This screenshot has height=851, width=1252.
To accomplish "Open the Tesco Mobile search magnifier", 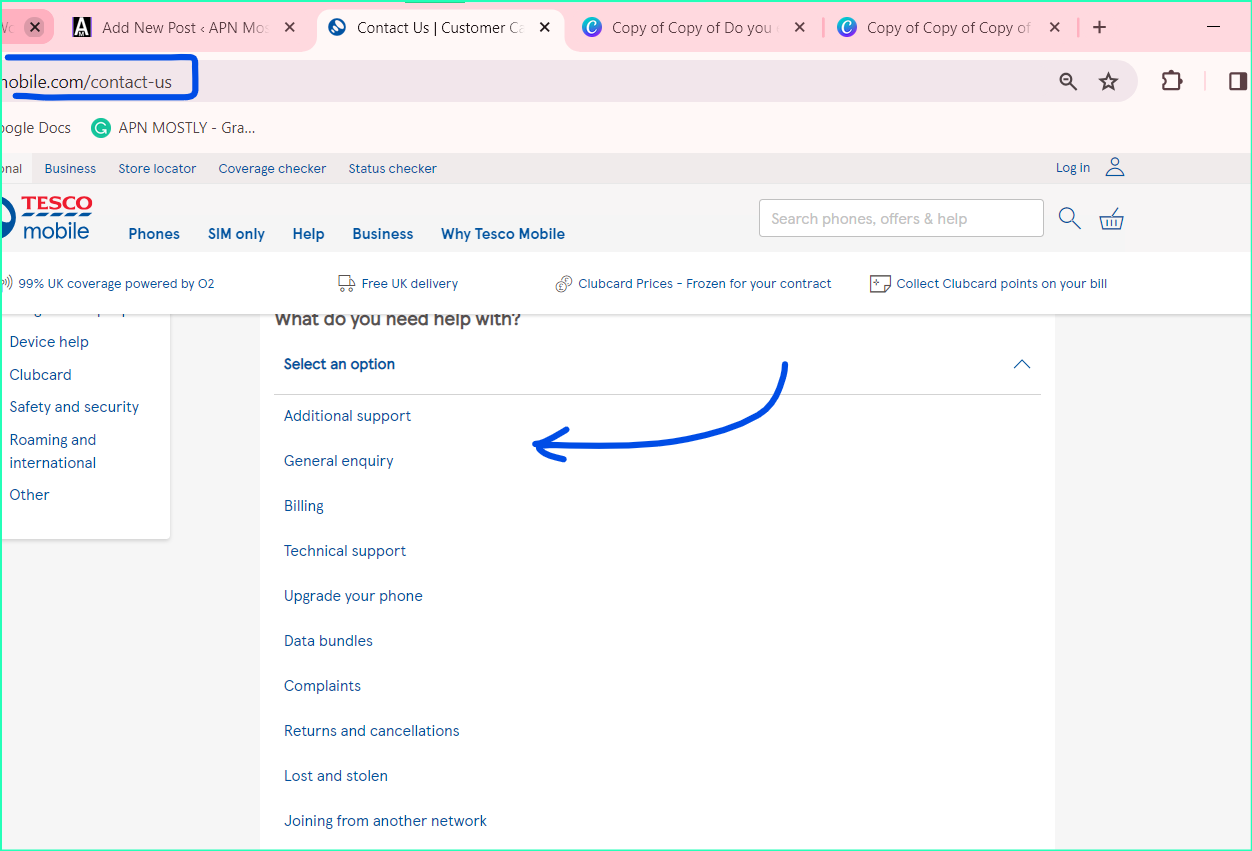I will tap(1069, 218).
